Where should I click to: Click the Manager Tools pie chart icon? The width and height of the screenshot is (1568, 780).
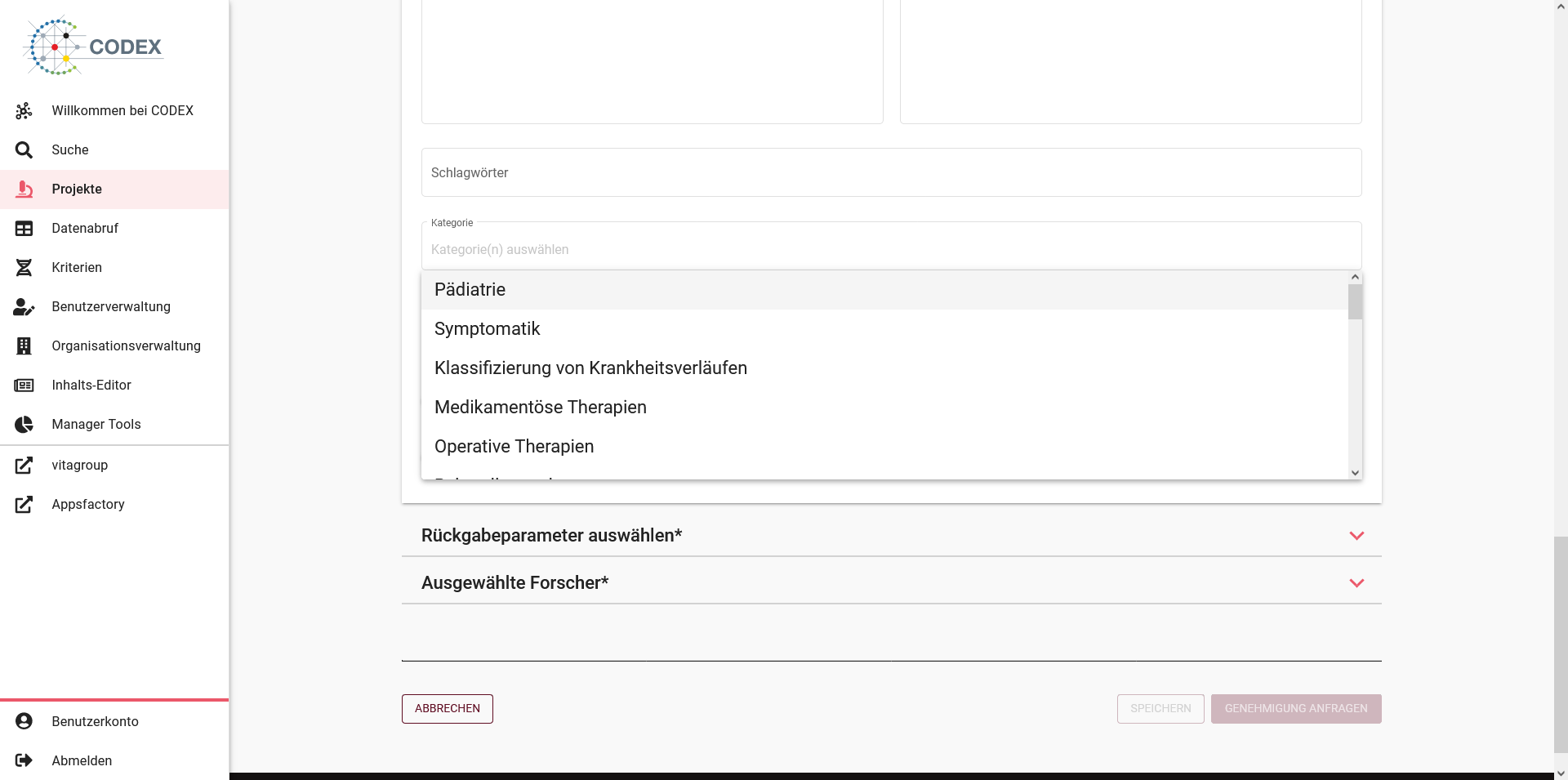coord(24,424)
